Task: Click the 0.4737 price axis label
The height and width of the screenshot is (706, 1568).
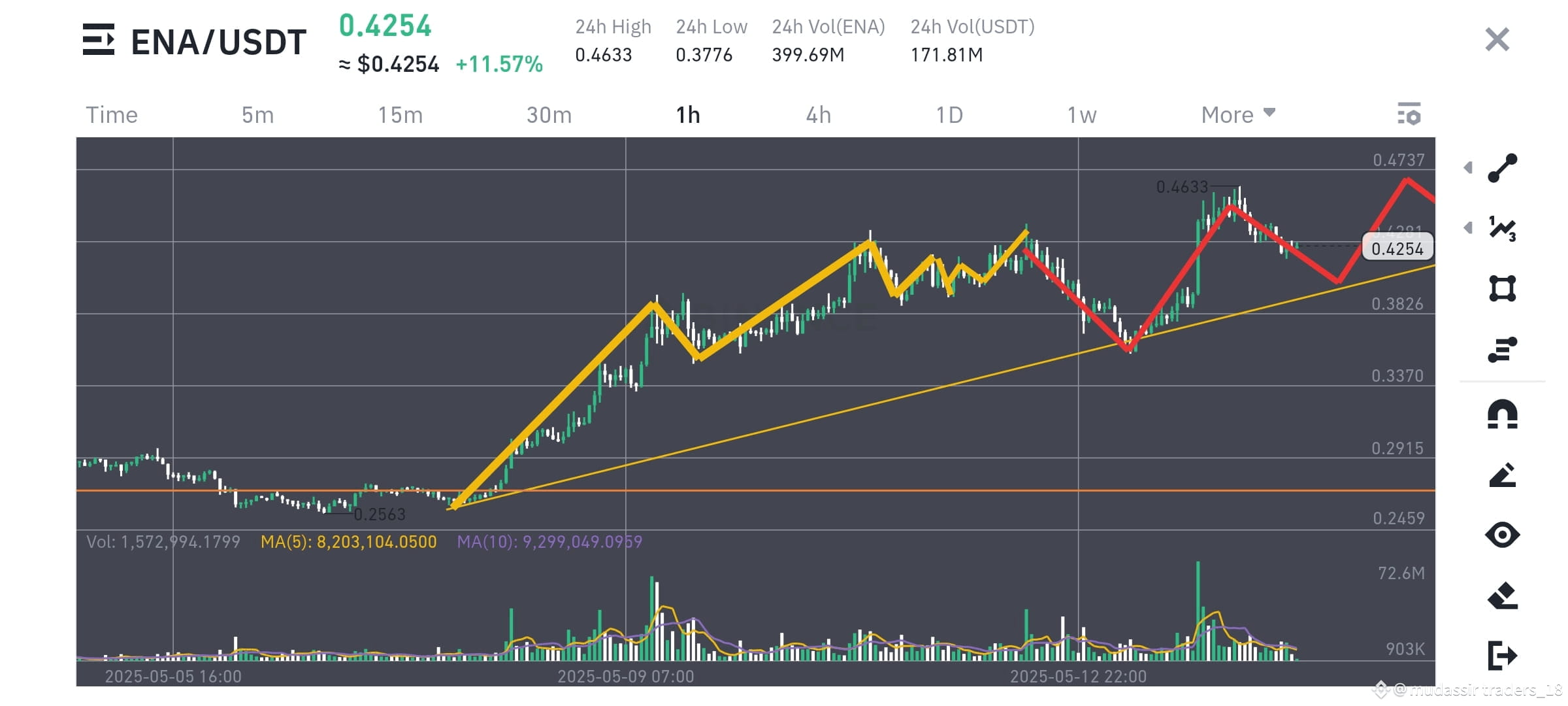Action: pos(1398,160)
